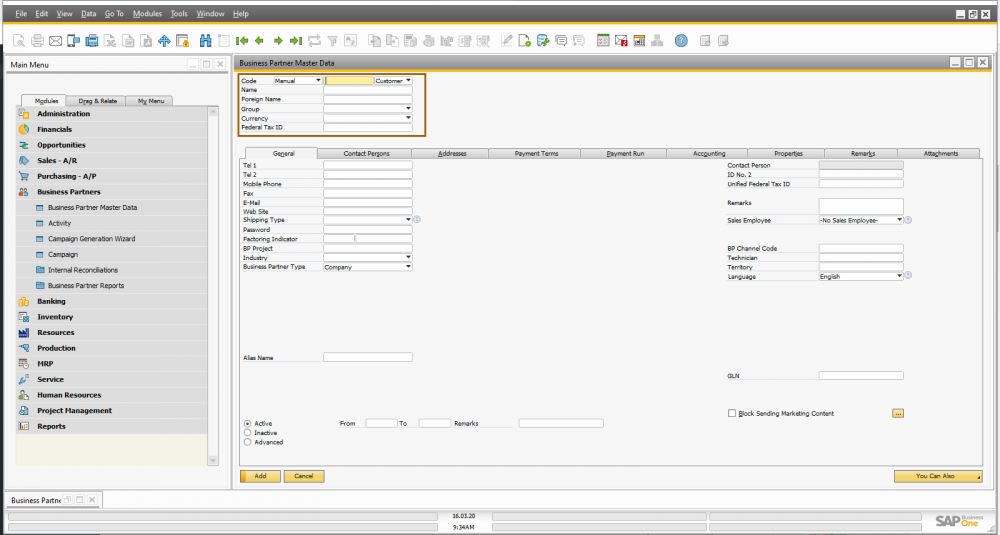Click the info icon beside Language
The image size is (1000, 535).
coord(908,275)
